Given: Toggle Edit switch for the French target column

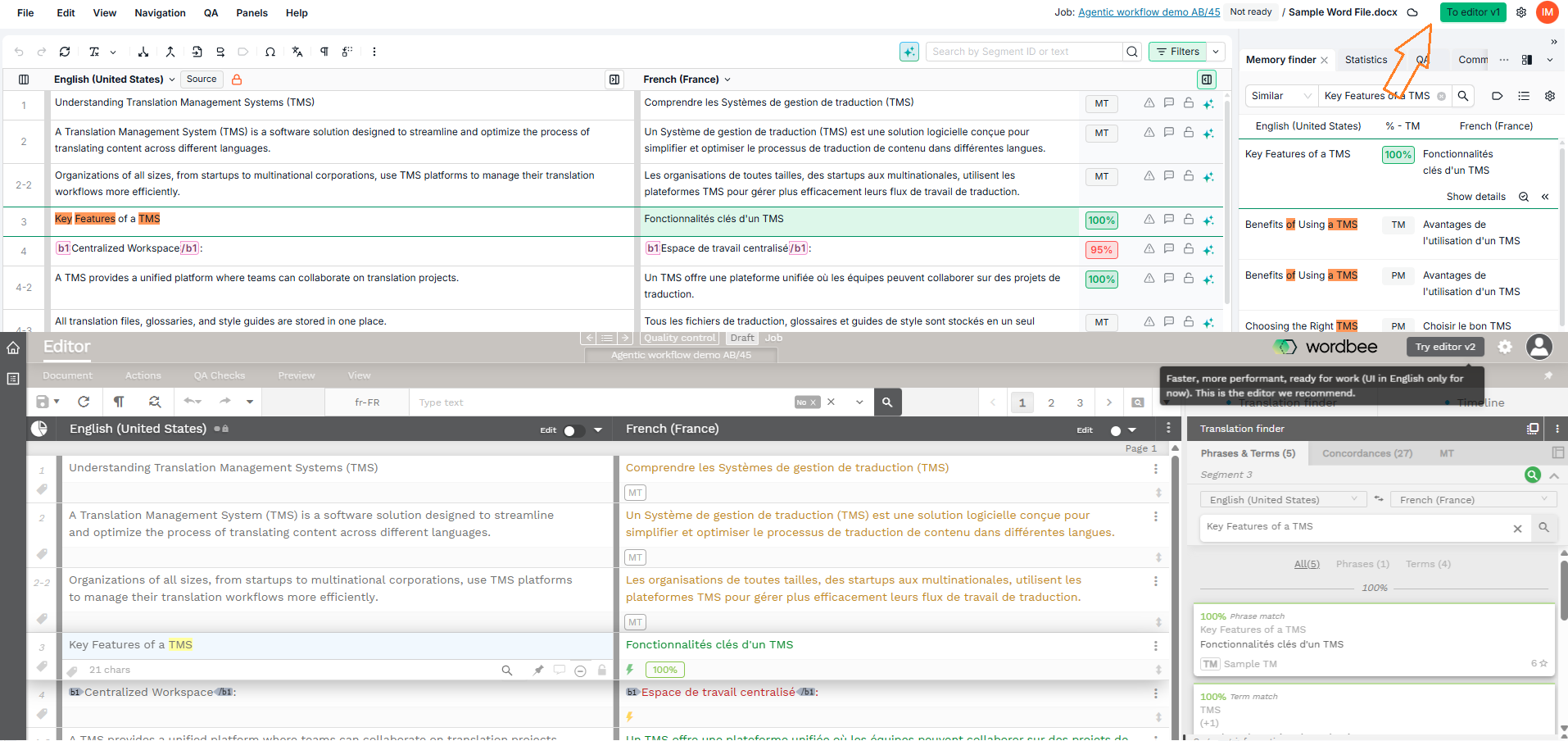Looking at the screenshot, I should [x=1116, y=430].
